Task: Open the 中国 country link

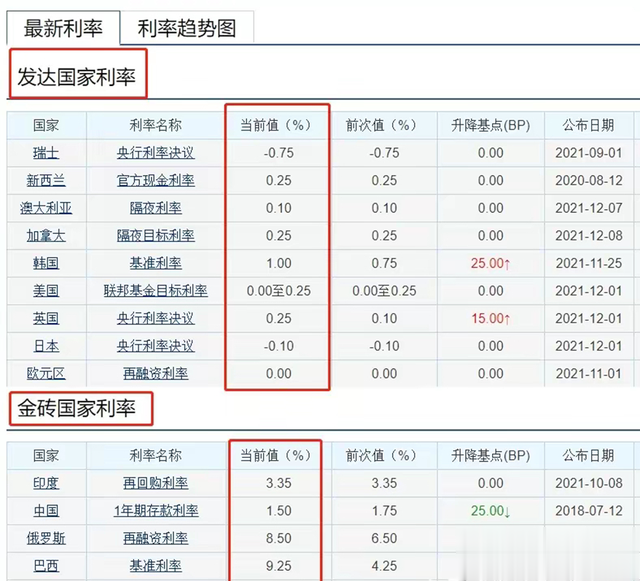Action: 46,511
